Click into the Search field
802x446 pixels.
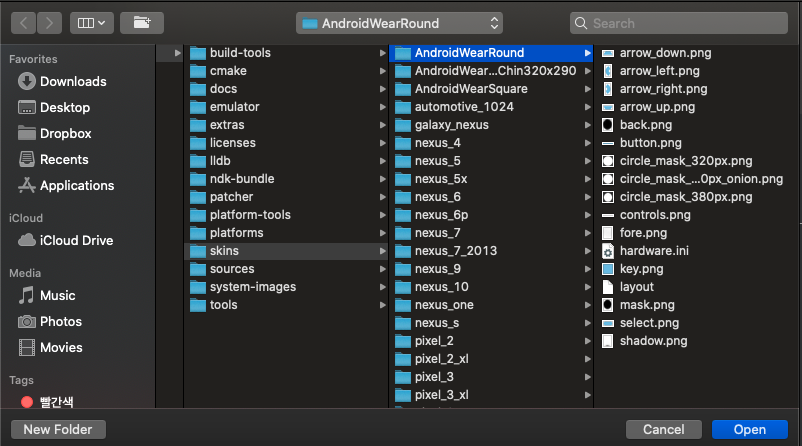pos(679,23)
